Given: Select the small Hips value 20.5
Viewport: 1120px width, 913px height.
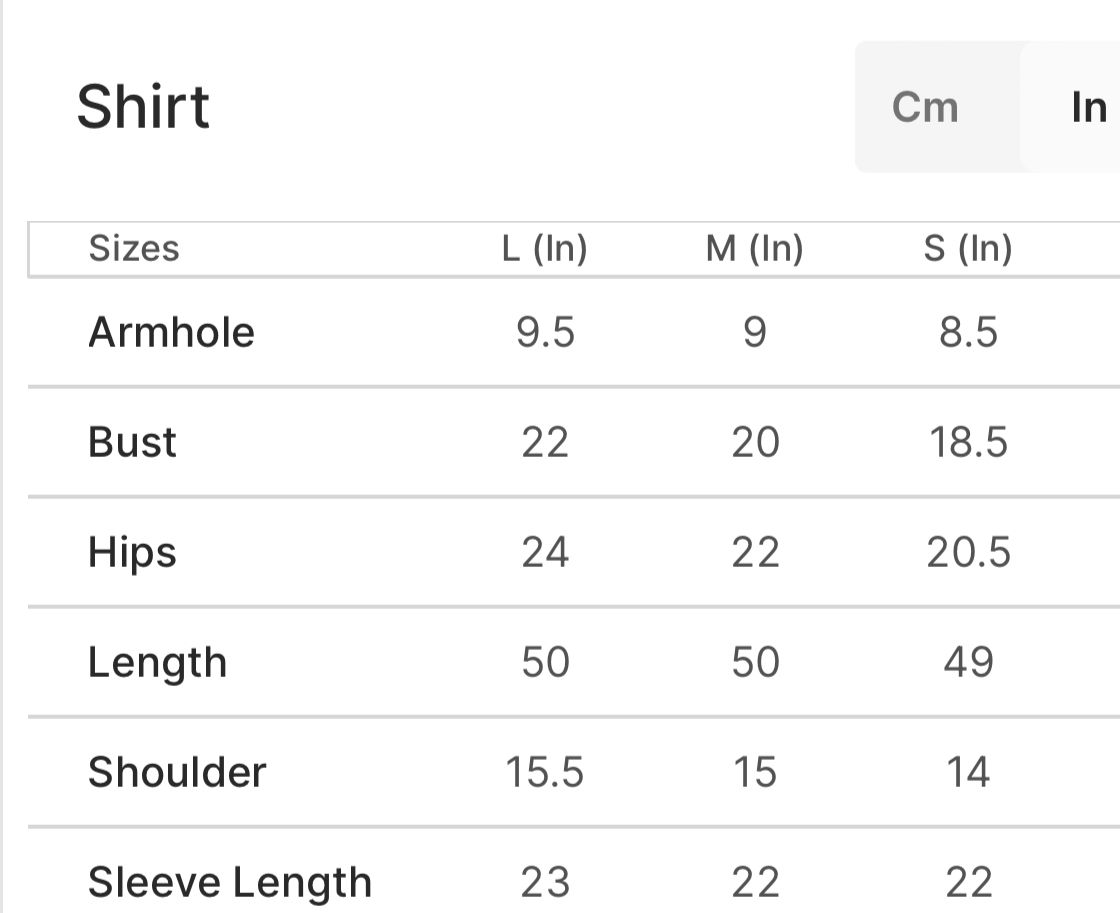Looking at the screenshot, I should [x=967, y=552].
